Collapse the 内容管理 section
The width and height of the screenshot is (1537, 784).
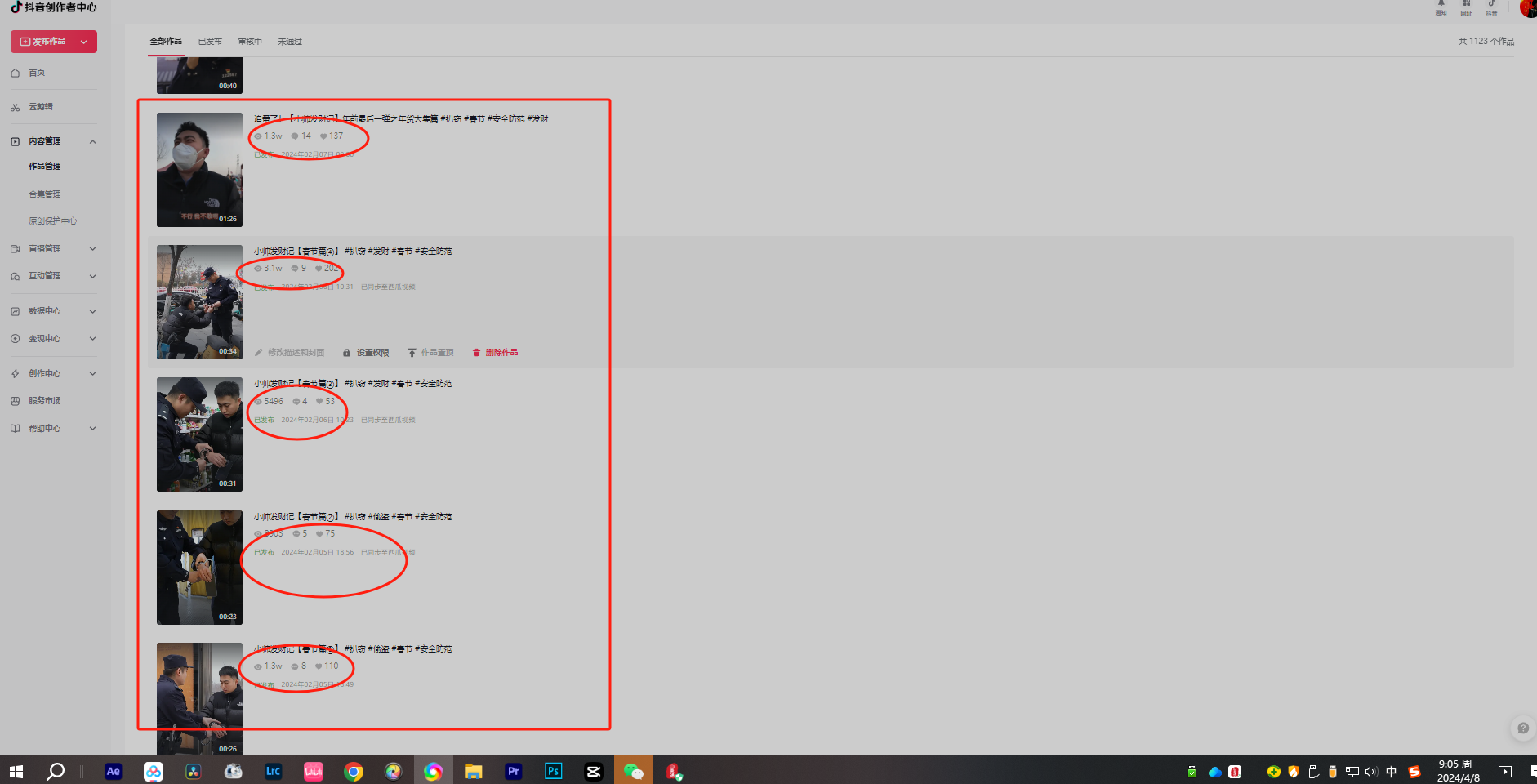[92, 141]
